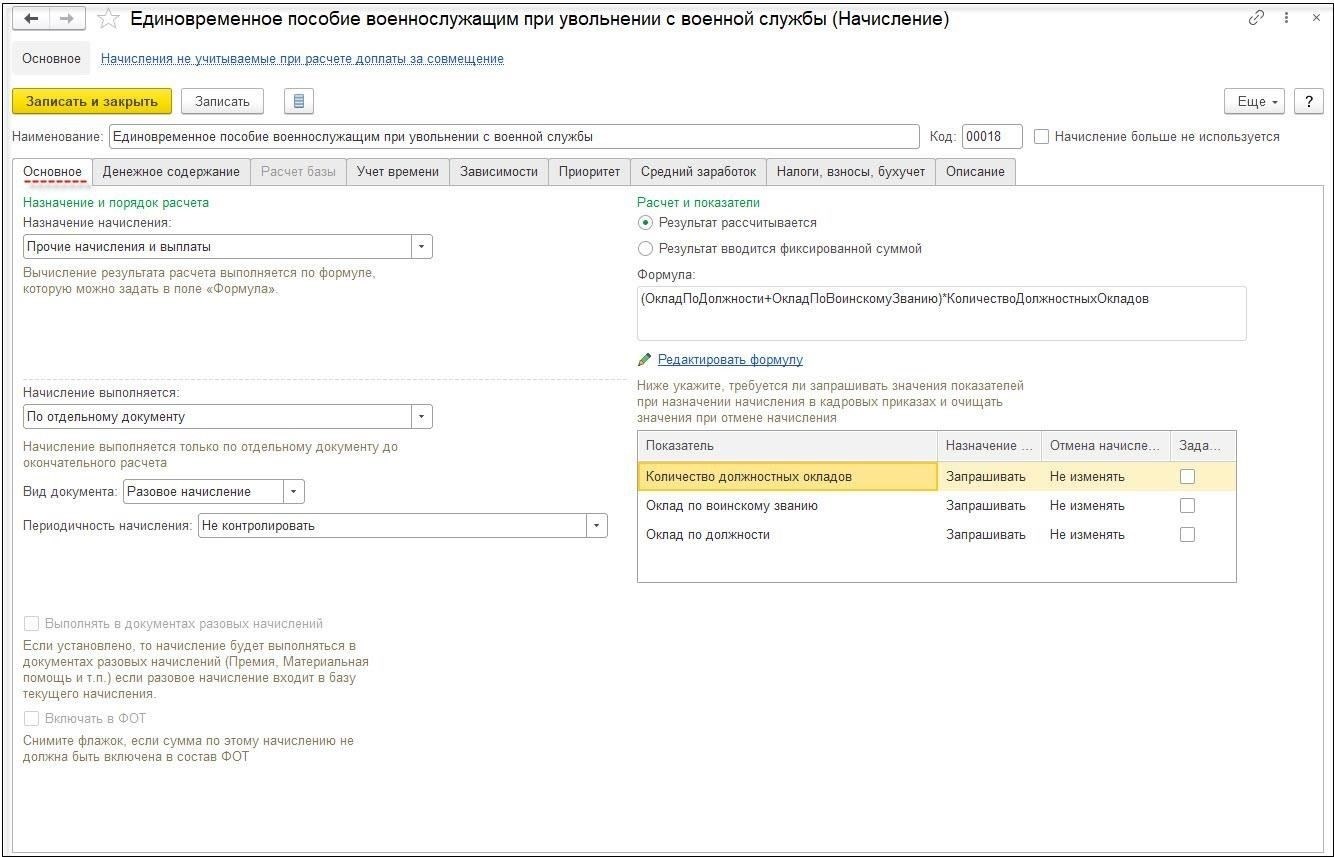Viewport: 1334px width, 857px height.
Task: Open the 'Вид документа' dropdown list
Action: pos(293,492)
